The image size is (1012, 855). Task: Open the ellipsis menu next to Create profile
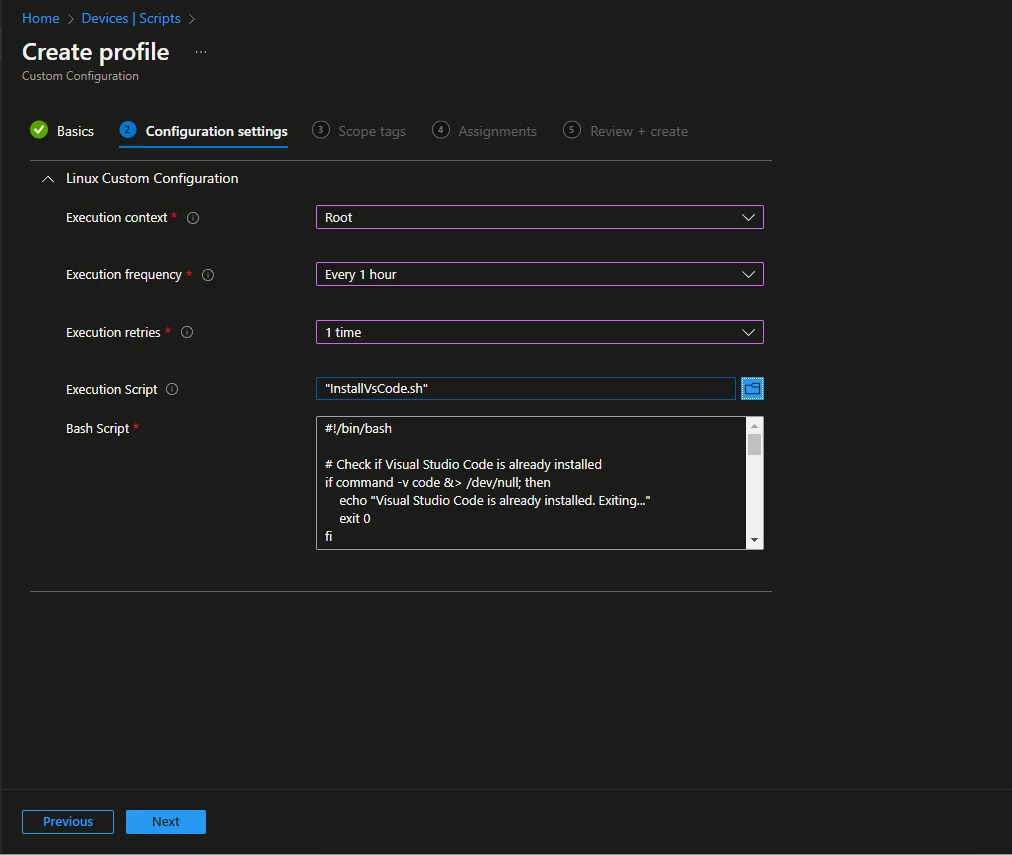[201, 52]
